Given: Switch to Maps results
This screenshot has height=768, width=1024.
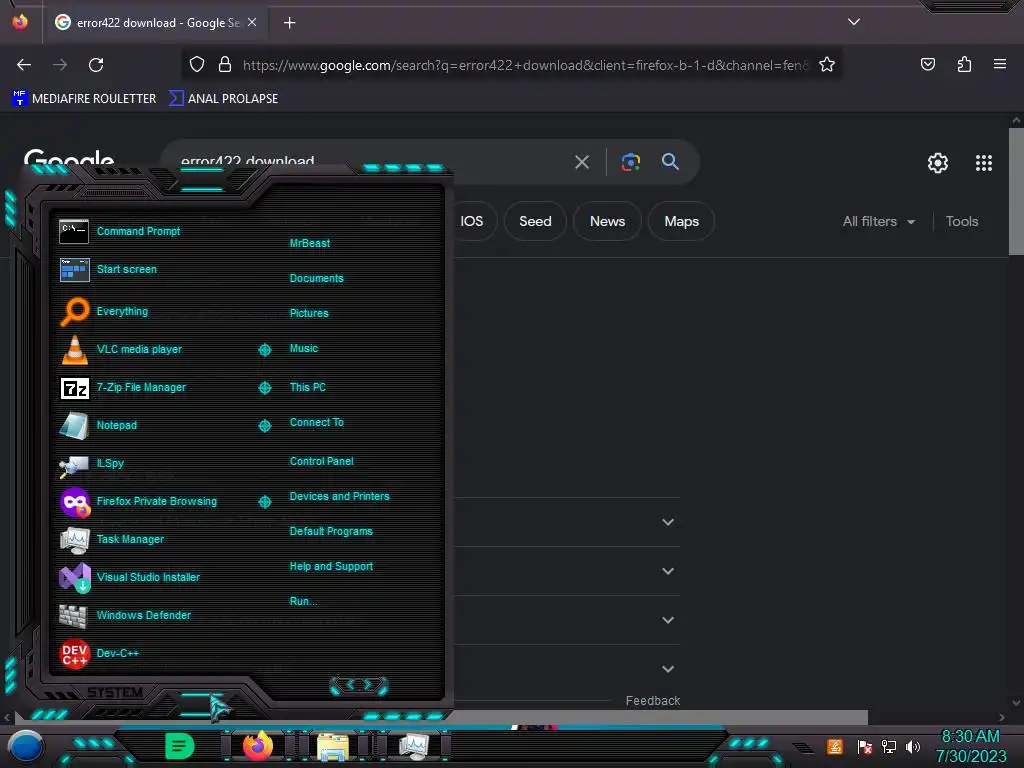Looking at the screenshot, I should [681, 221].
